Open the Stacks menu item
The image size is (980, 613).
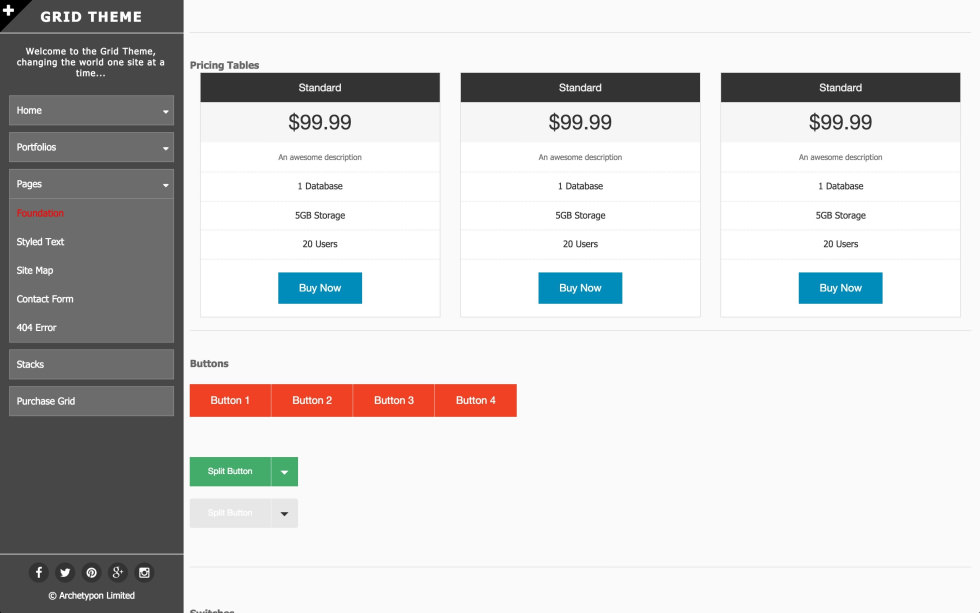[x=91, y=364]
